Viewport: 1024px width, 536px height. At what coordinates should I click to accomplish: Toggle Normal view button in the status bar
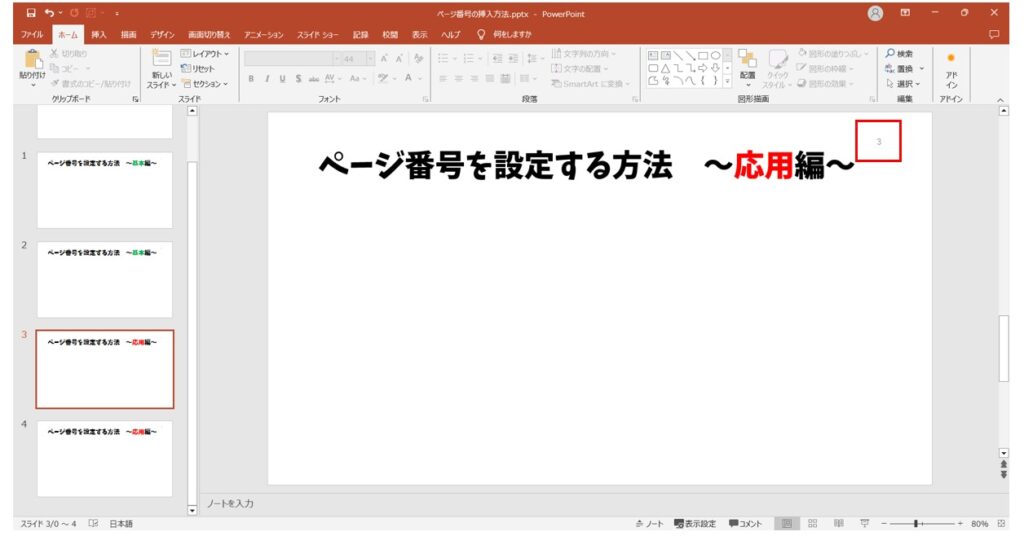(x=787, y=524)
